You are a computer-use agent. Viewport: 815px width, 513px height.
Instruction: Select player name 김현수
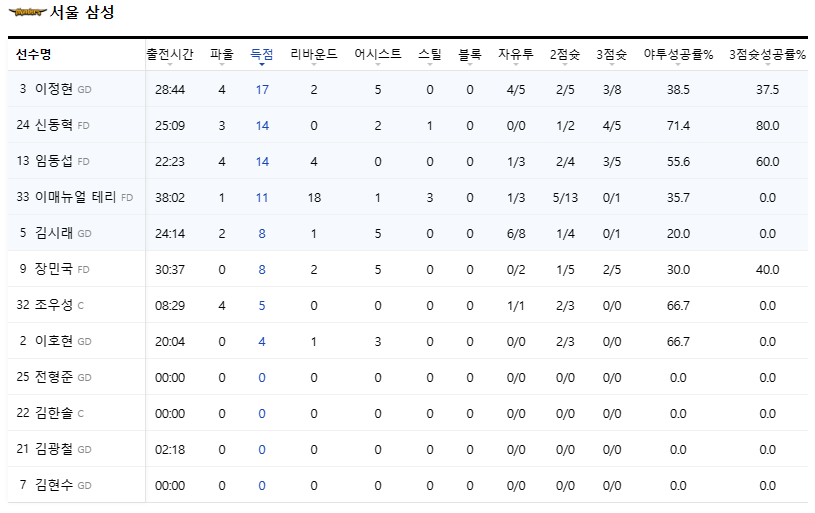coord(54,485)
